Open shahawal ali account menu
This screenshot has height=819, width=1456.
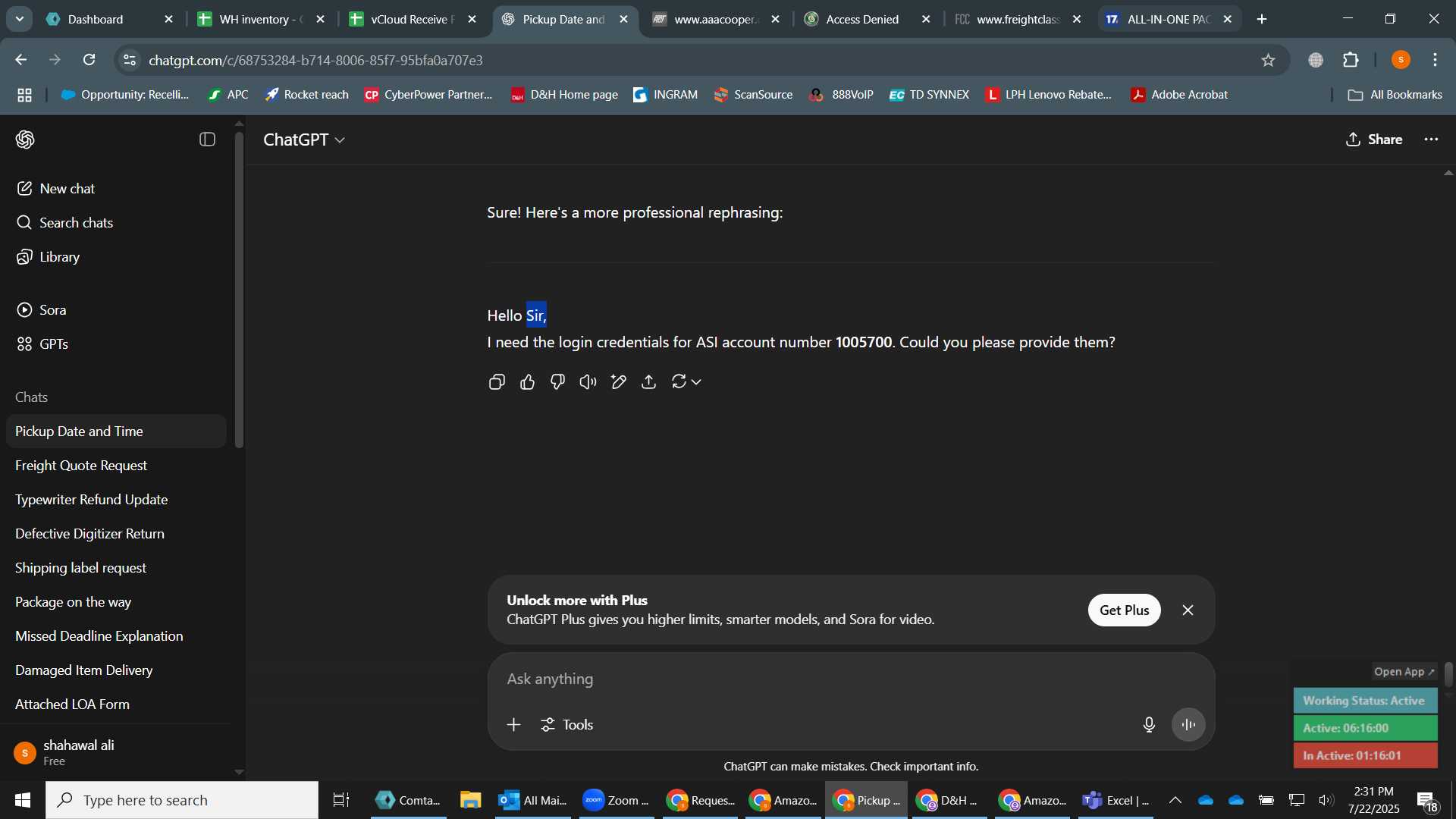pyautogui.click(x=116, y=753)
